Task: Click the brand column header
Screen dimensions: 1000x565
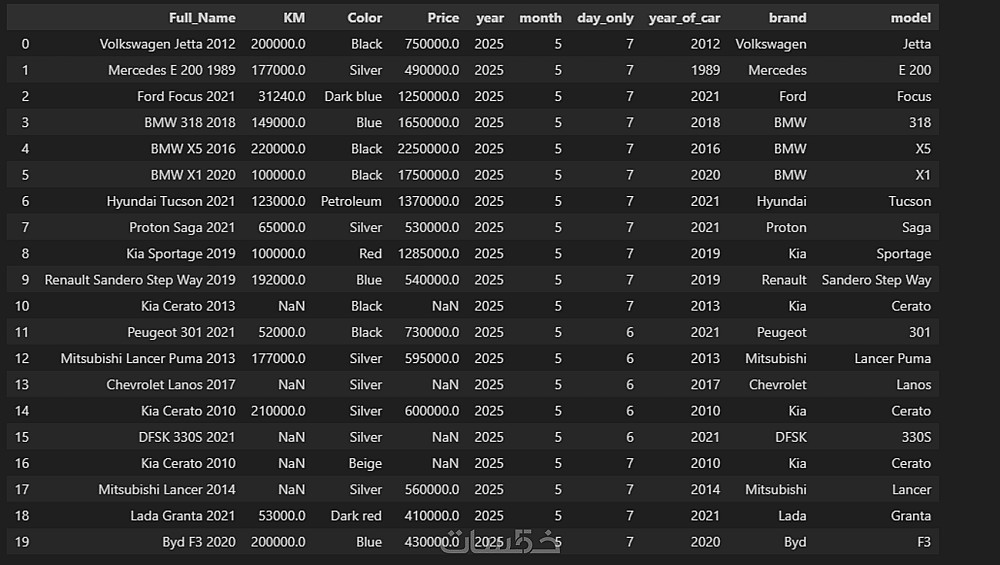Action: point(788,18)
